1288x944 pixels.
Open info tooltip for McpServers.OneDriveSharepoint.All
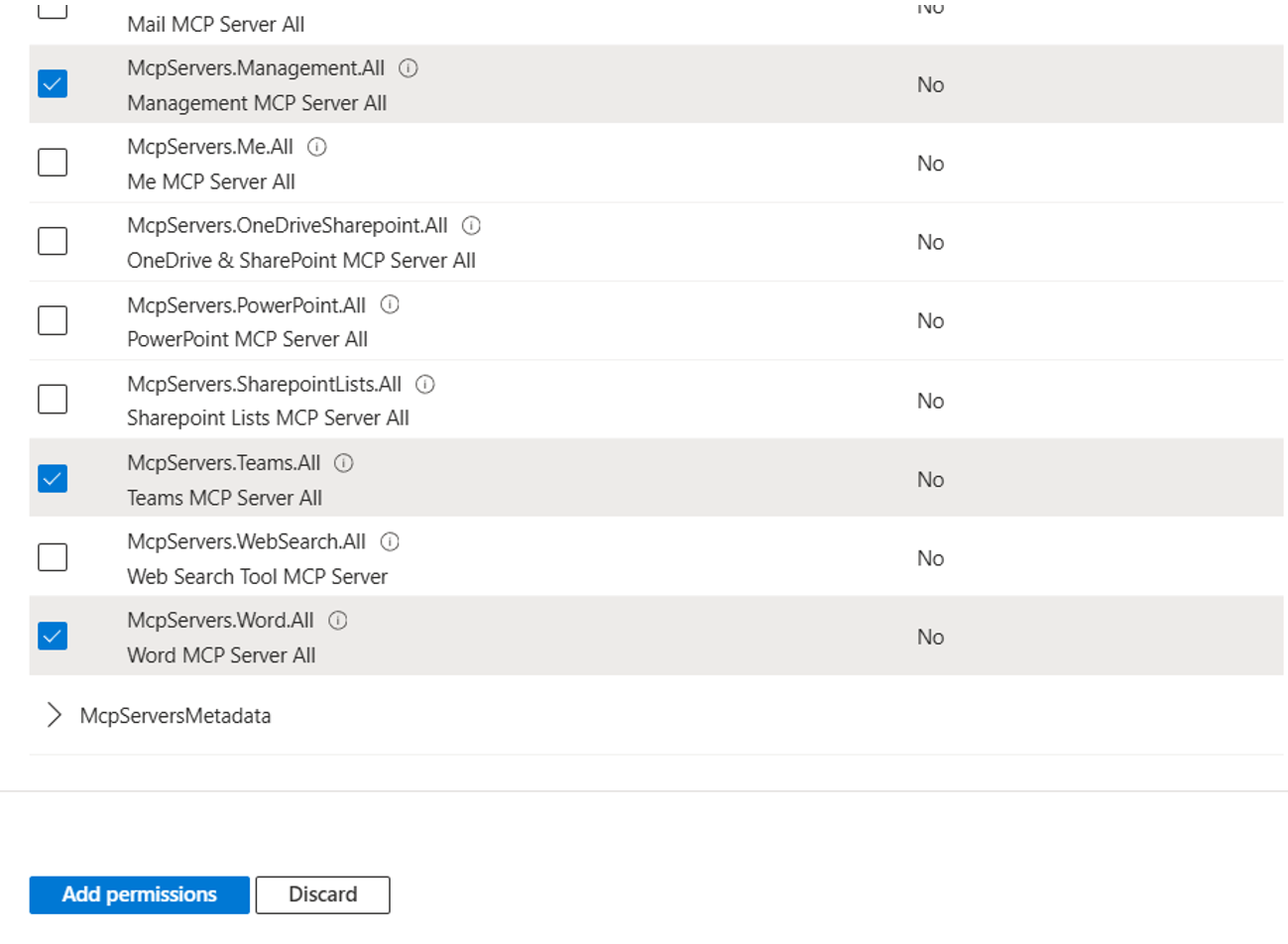(471, 226)
